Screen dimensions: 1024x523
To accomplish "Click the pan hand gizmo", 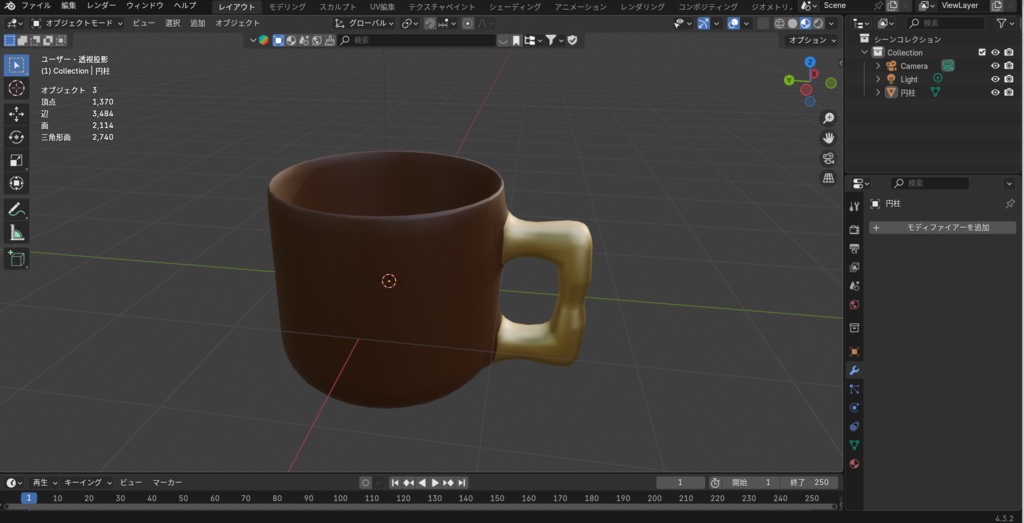I will (828, 138).
